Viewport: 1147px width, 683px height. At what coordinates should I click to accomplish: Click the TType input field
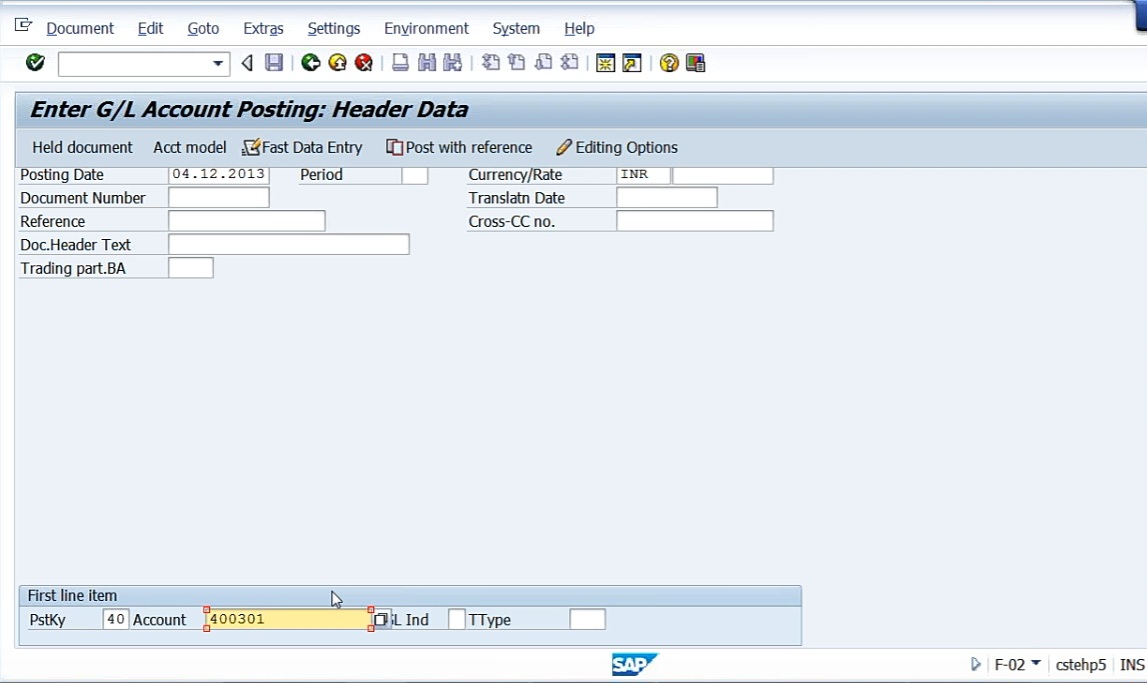coord(587,619)
